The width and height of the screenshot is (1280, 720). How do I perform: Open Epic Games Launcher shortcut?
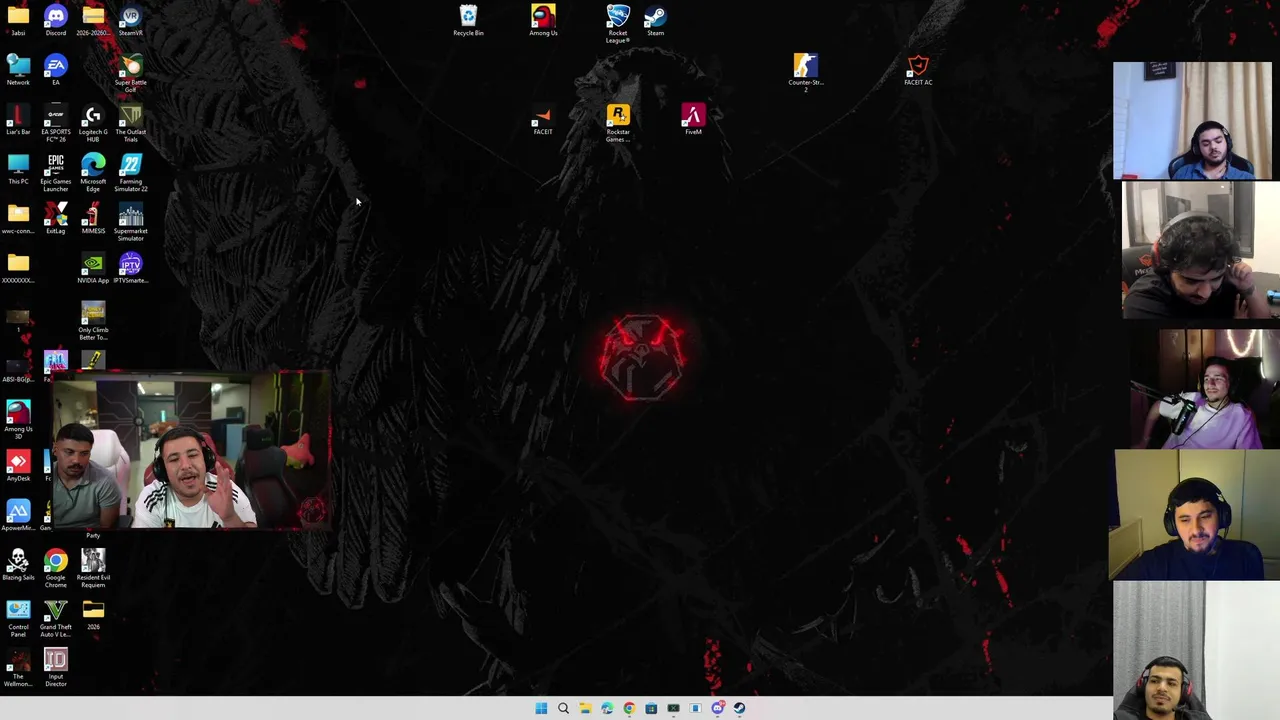(56, 172)
